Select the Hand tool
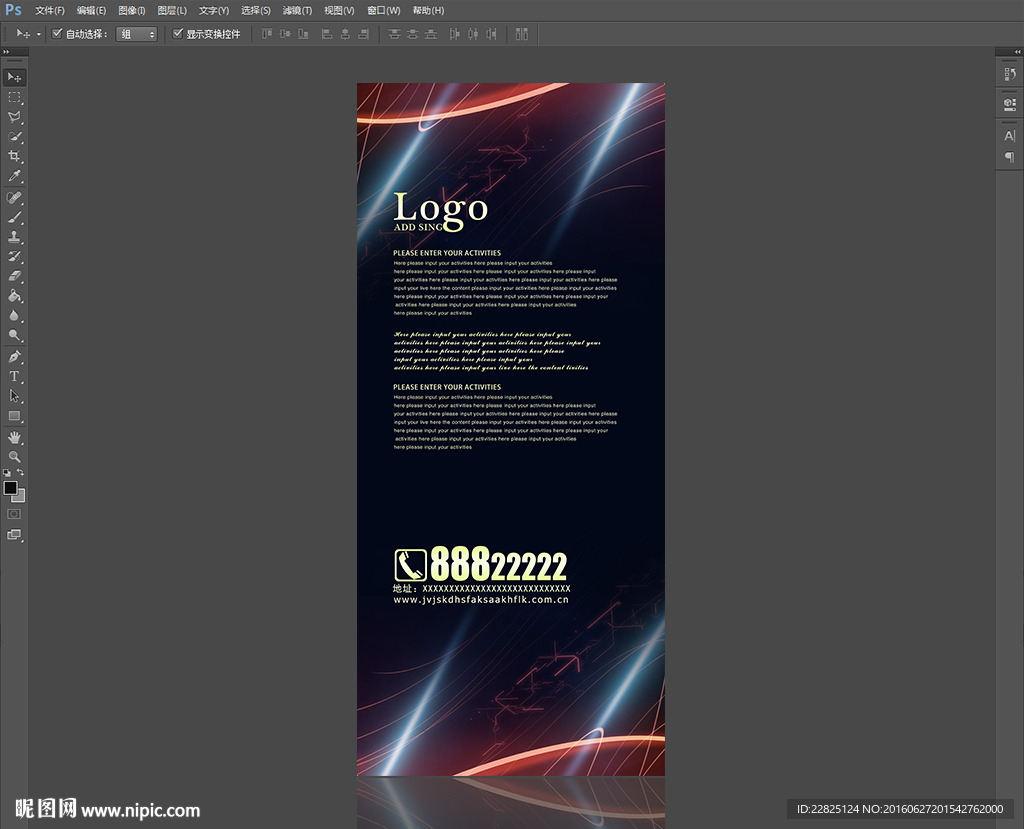This screenshot has width=1024, height=829. coord(14,437)
